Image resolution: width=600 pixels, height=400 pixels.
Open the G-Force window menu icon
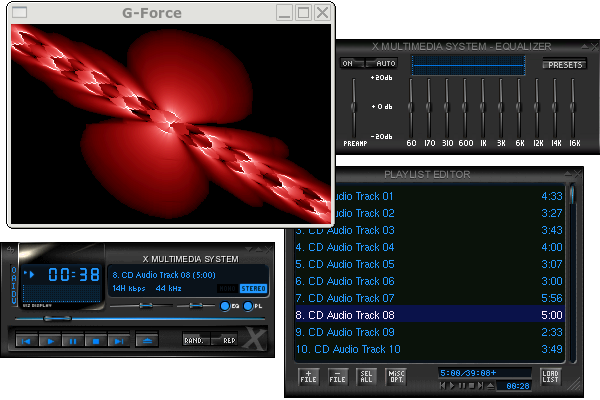[x=20, y=13]
